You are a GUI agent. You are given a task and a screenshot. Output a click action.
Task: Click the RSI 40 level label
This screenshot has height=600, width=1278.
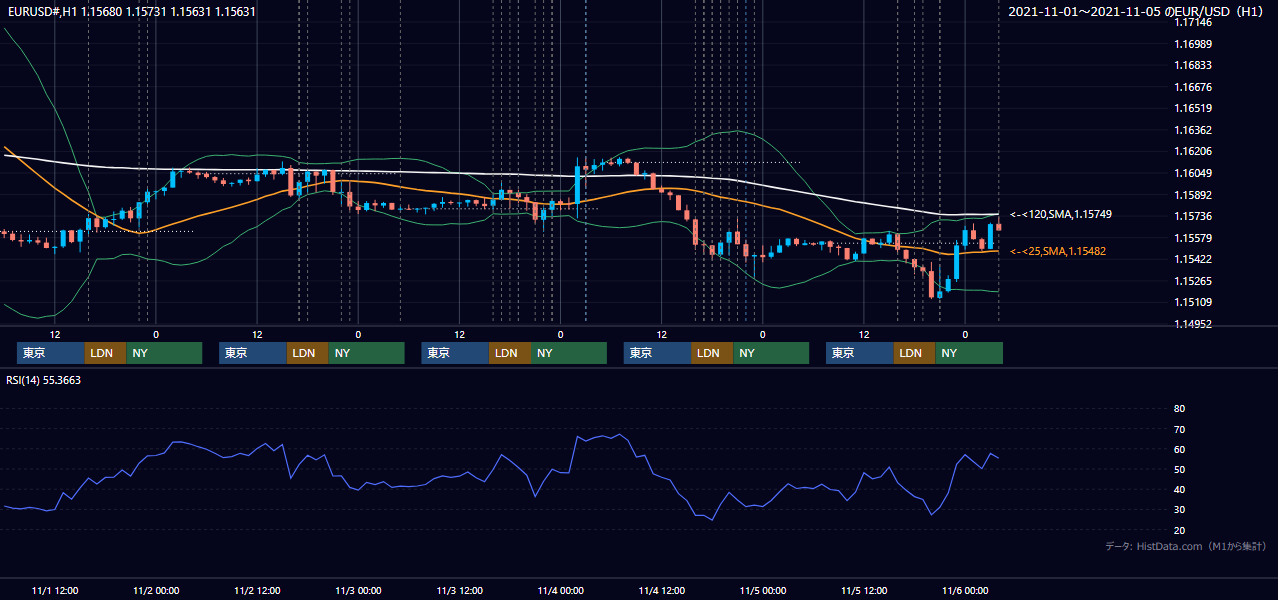click(x=1179, y=490)
